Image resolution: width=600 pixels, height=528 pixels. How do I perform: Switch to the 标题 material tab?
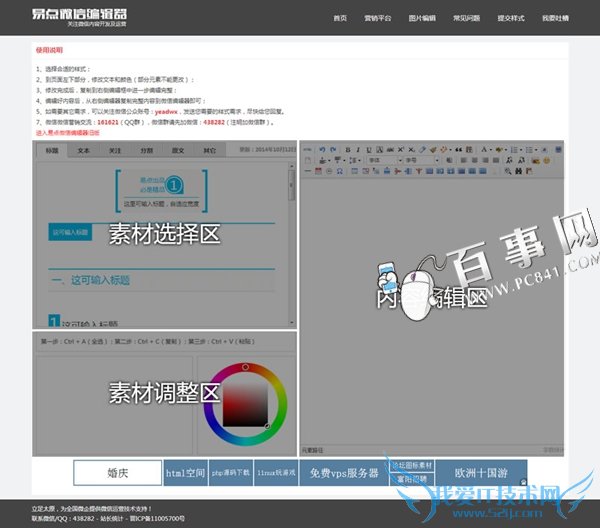pyautogui.click(x=52, y=150)
